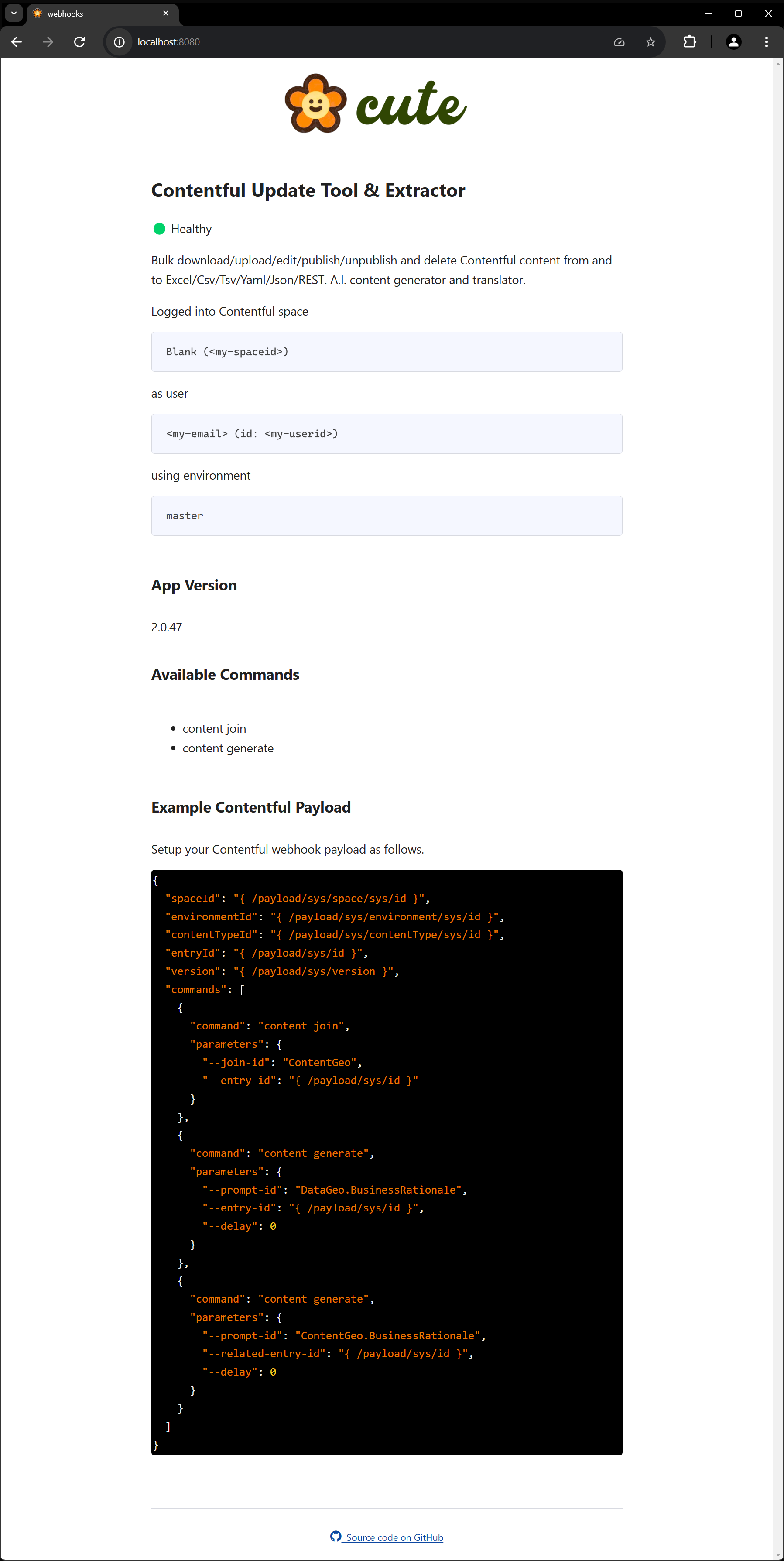
Task: Click the version number 2.0.47
Action: (x=167, y=627)
